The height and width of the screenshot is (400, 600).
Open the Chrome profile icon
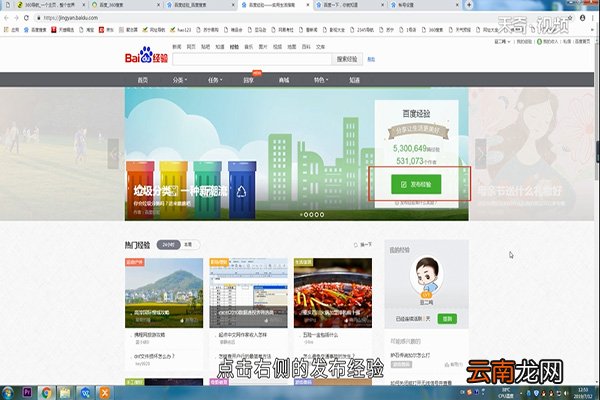[582, 18]
